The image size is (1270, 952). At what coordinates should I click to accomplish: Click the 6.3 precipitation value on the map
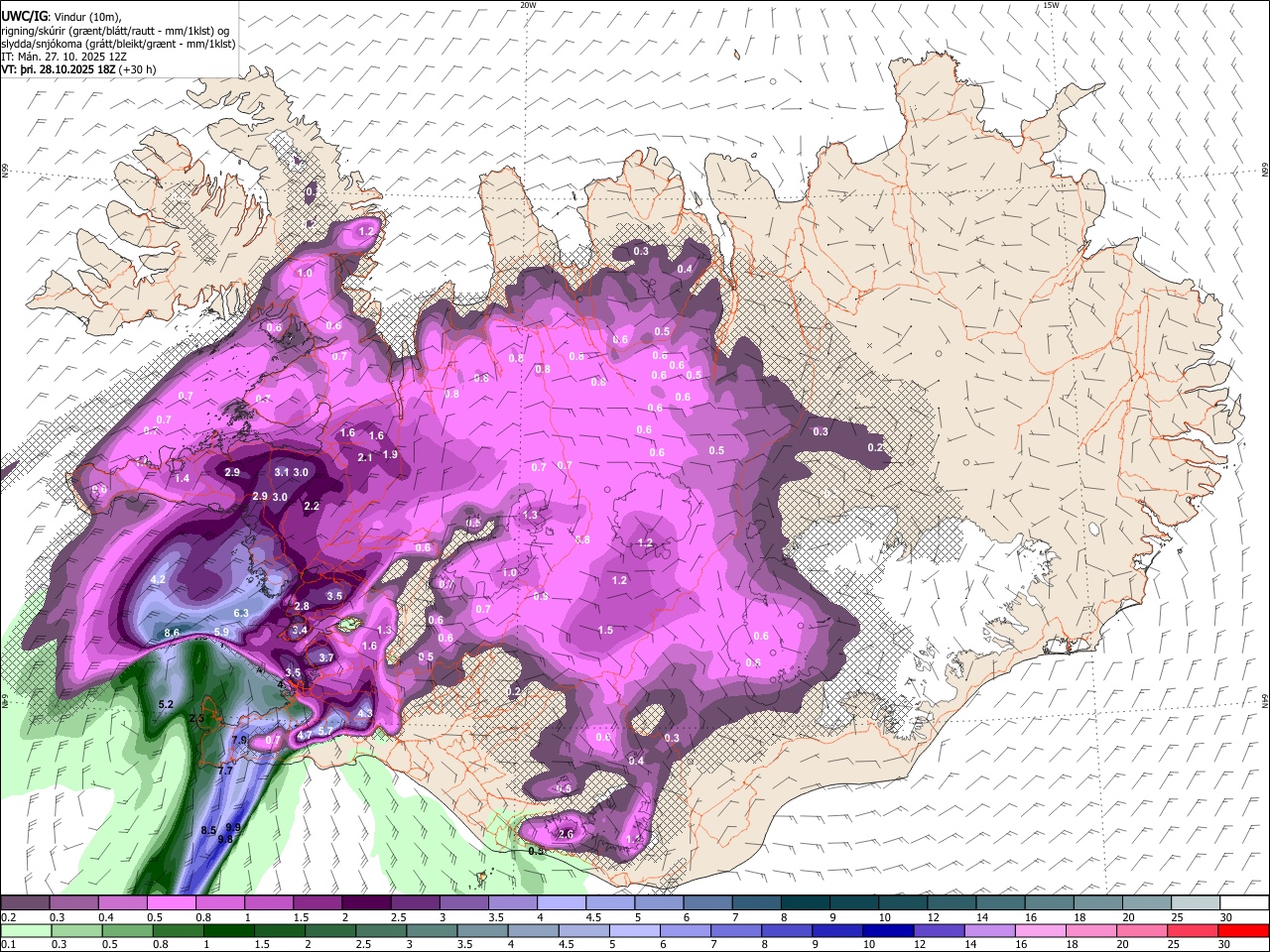tap(241, 614)
